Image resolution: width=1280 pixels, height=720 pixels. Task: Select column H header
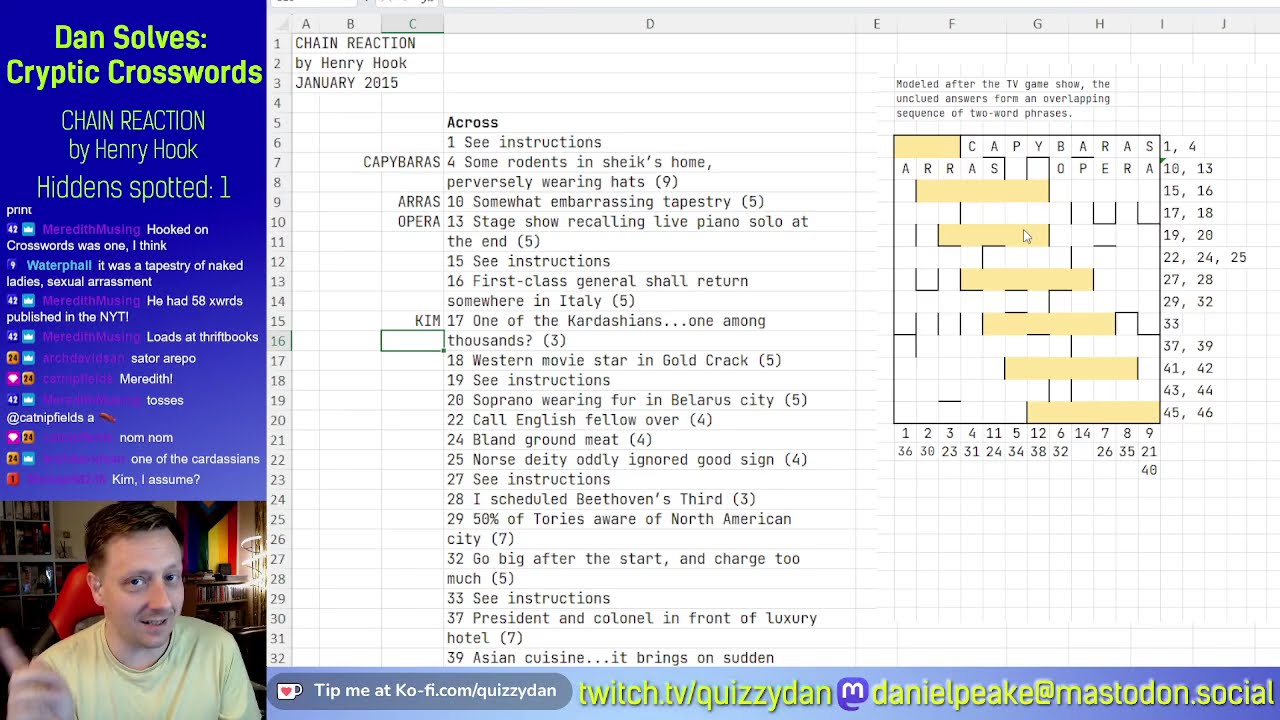[x=1099, y=24]
